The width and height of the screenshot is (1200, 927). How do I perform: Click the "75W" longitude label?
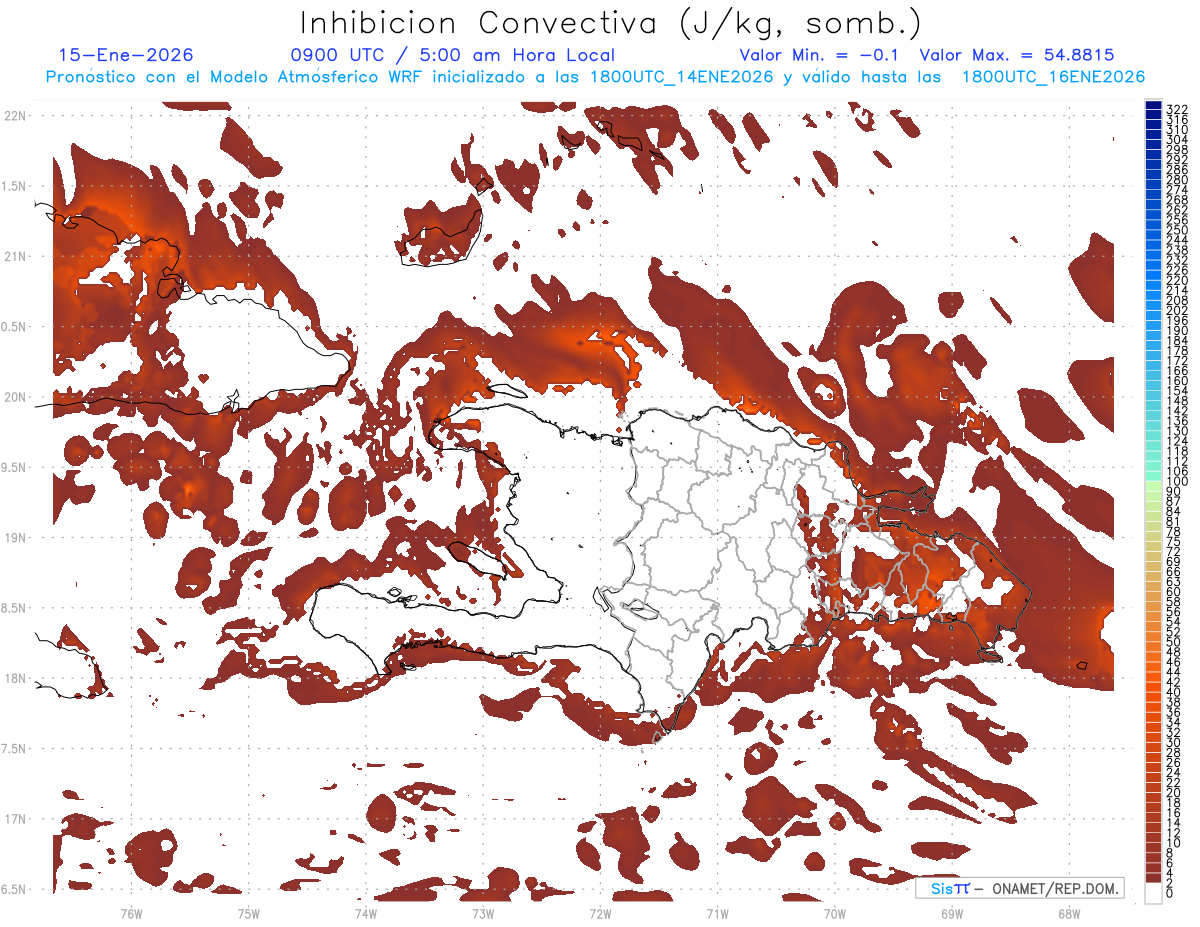pos(249,913)
